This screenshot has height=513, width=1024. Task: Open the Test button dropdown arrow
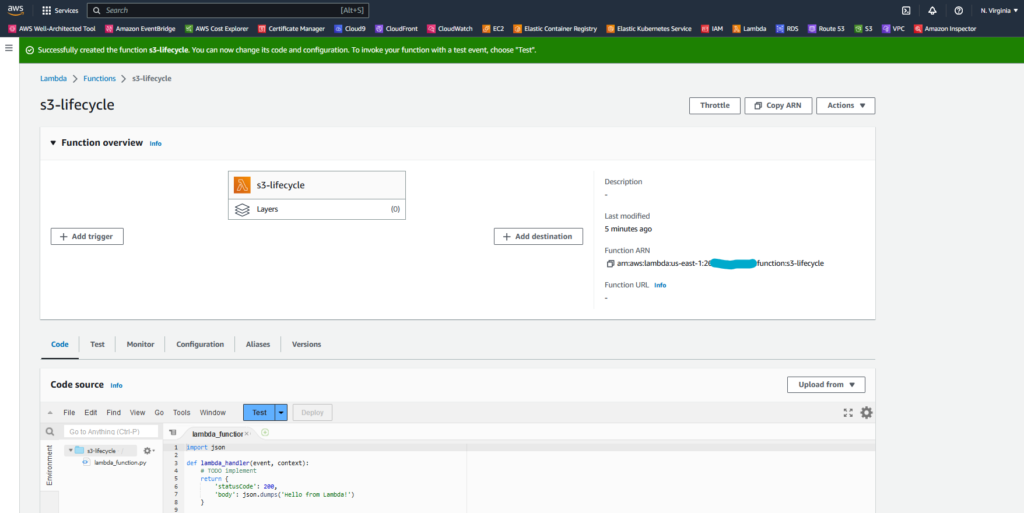click(281, 412)
